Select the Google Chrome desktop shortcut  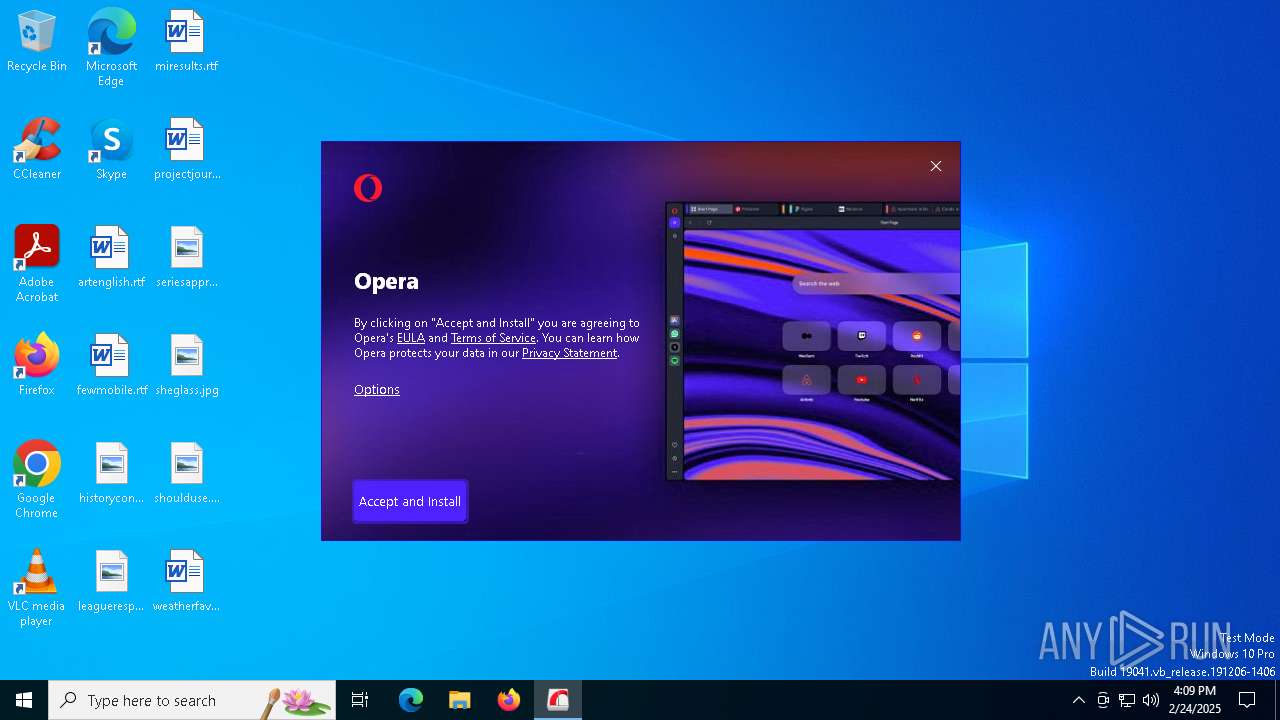(x=37, y=480)
